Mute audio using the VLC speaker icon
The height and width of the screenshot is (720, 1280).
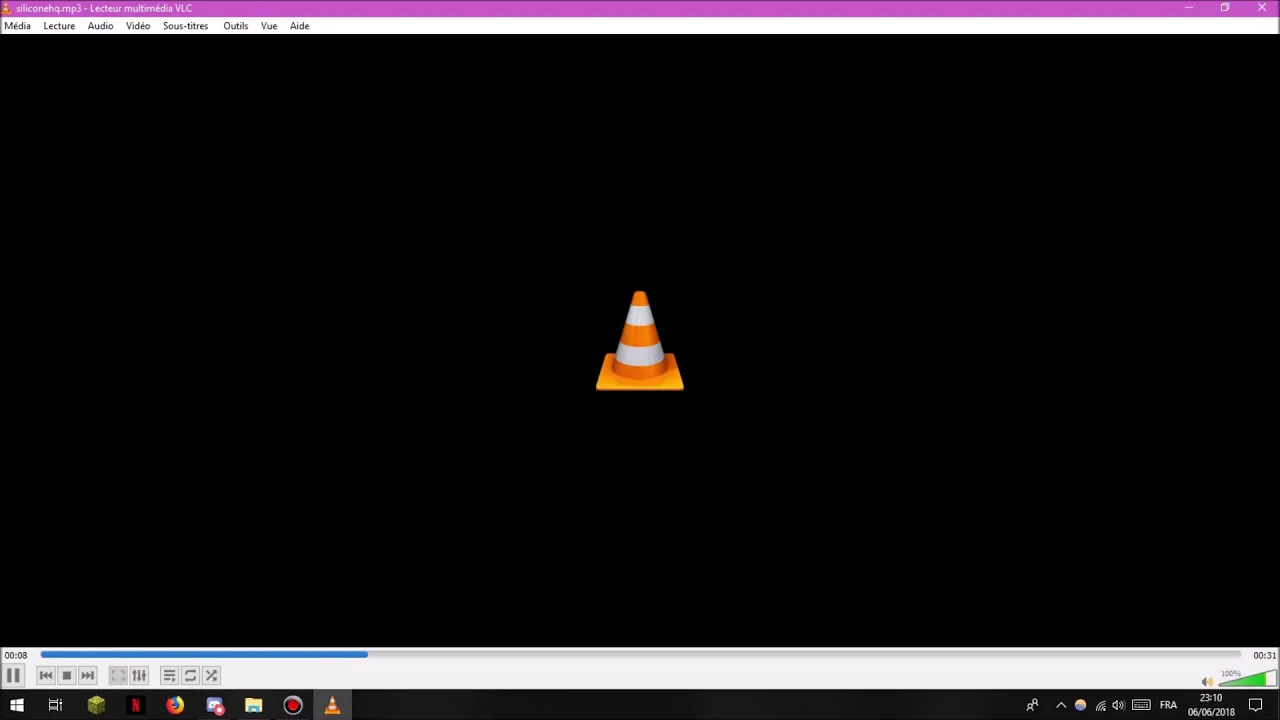click(1207, 681)
